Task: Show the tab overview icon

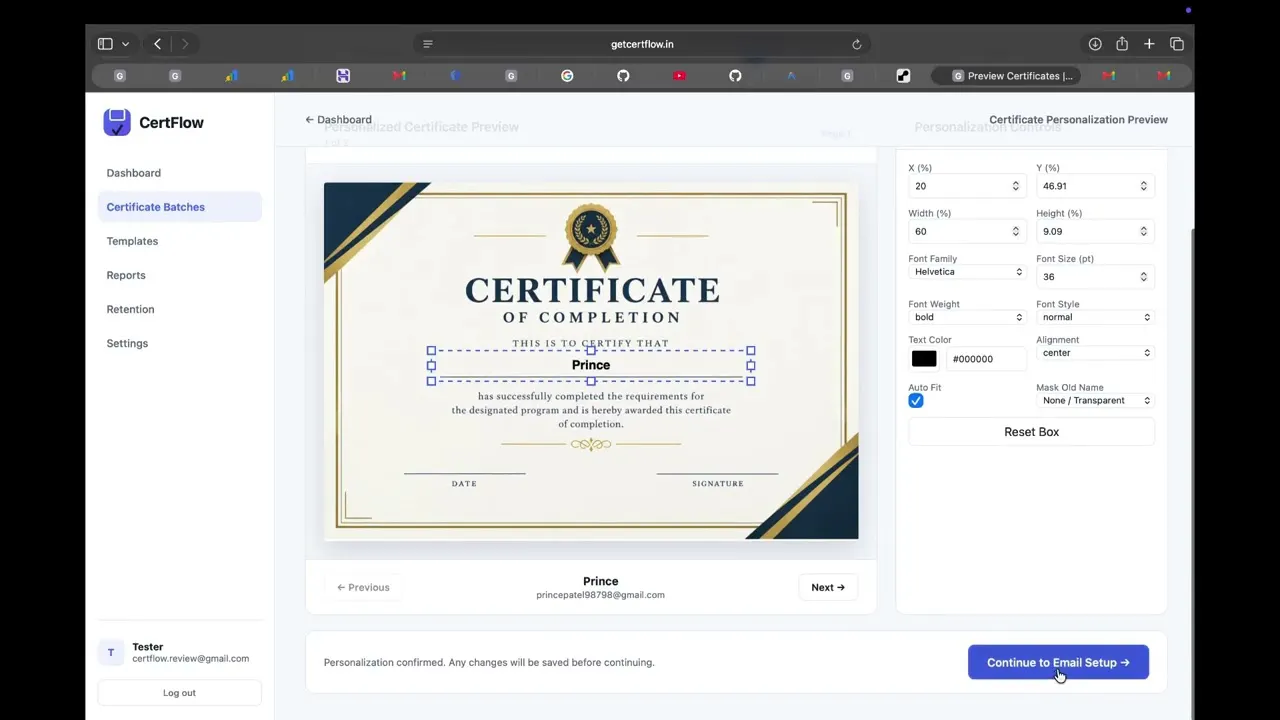Action: point(1177,44)
